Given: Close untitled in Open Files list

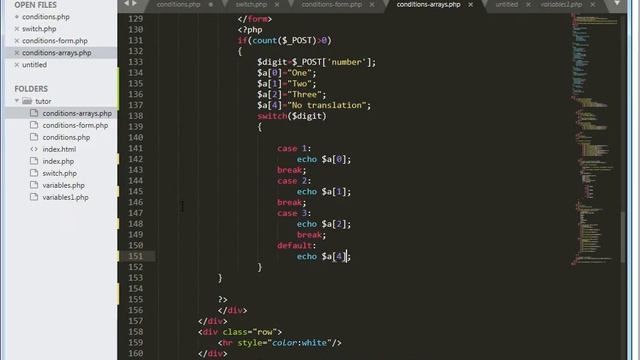Looking at the screenshot, I should [x=17, y=65].
